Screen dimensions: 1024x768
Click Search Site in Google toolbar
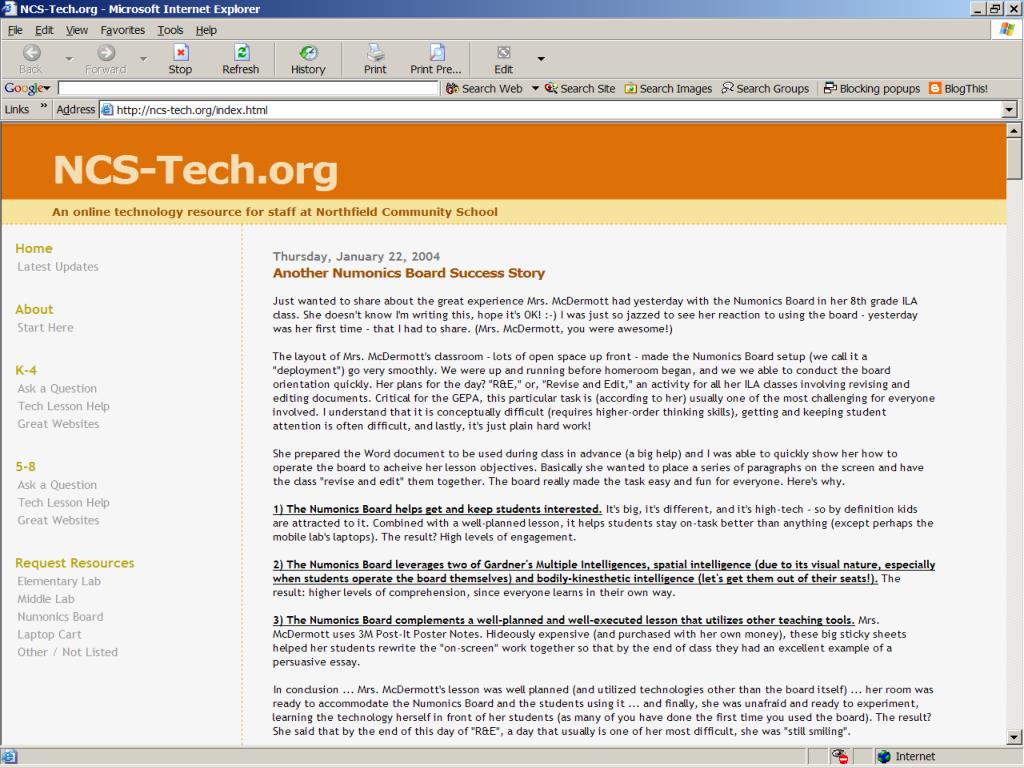point(580,88)
